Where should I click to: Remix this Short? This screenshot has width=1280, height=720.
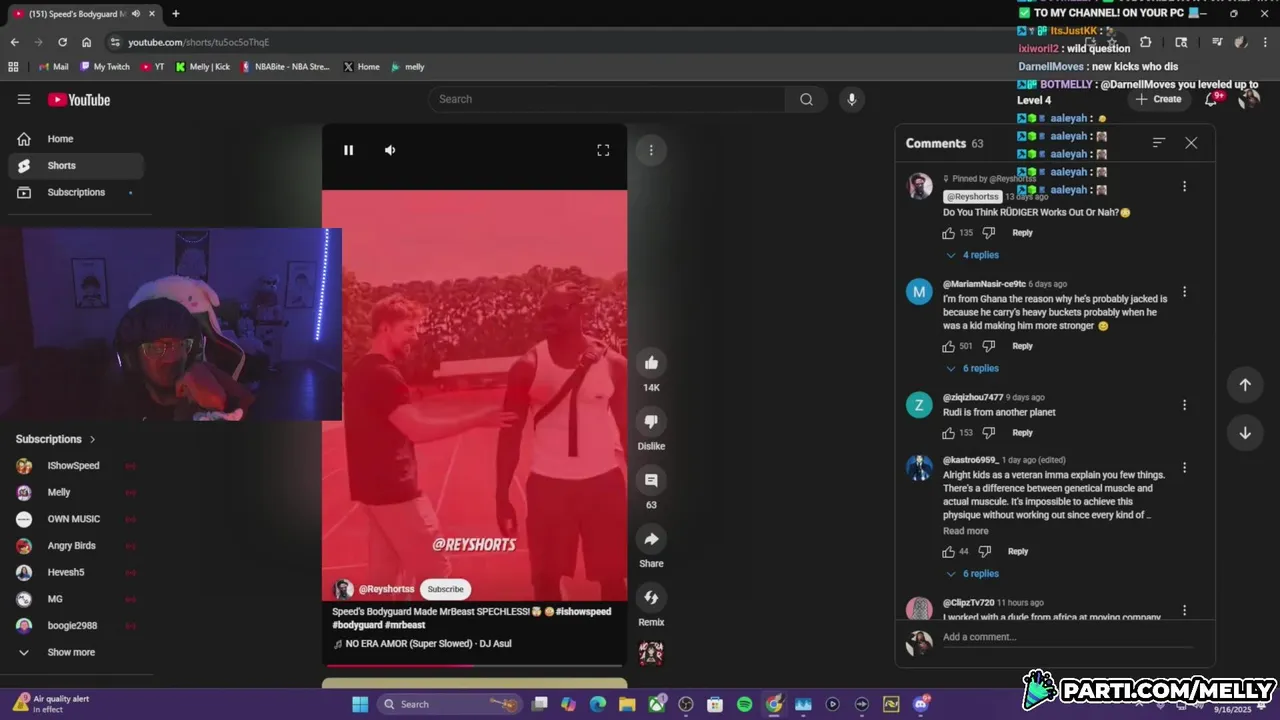651,597
